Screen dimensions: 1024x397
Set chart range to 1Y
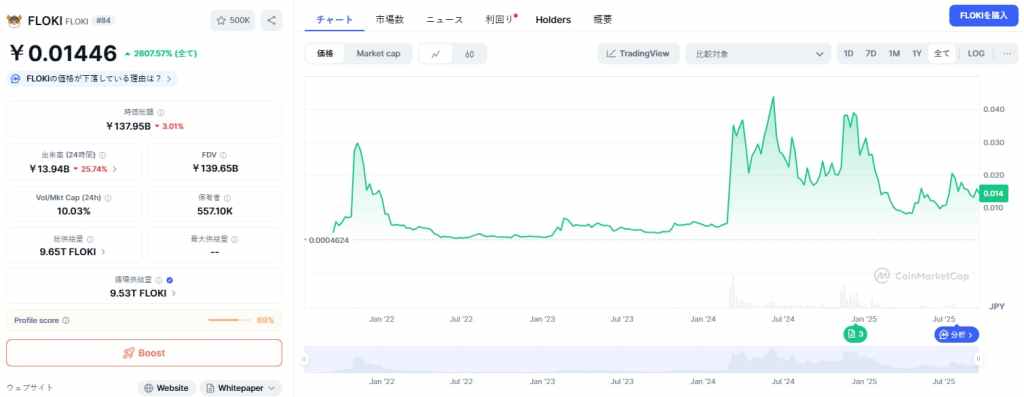(917, 54)
